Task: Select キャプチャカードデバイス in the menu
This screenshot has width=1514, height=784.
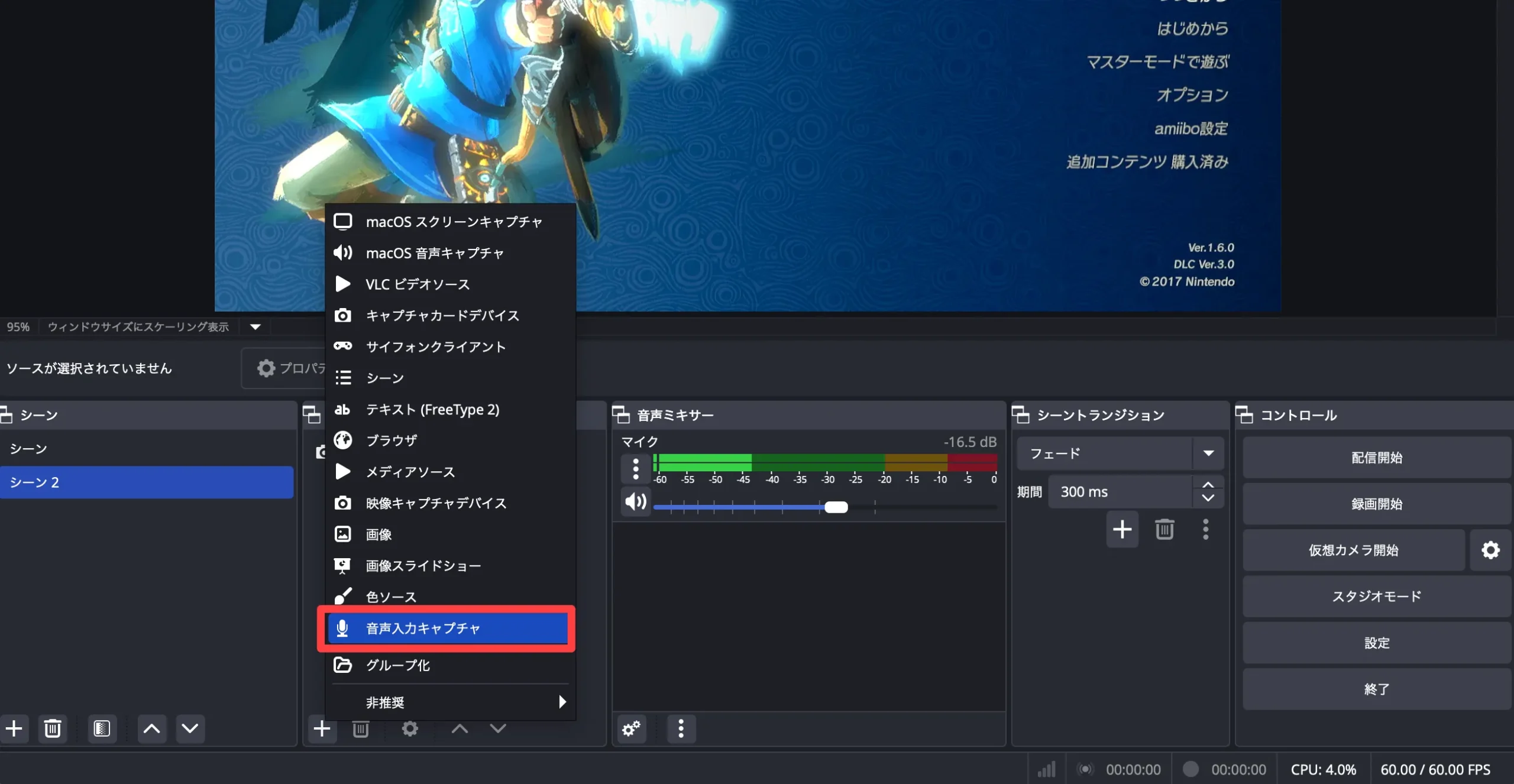Action: tap(450, 316)
